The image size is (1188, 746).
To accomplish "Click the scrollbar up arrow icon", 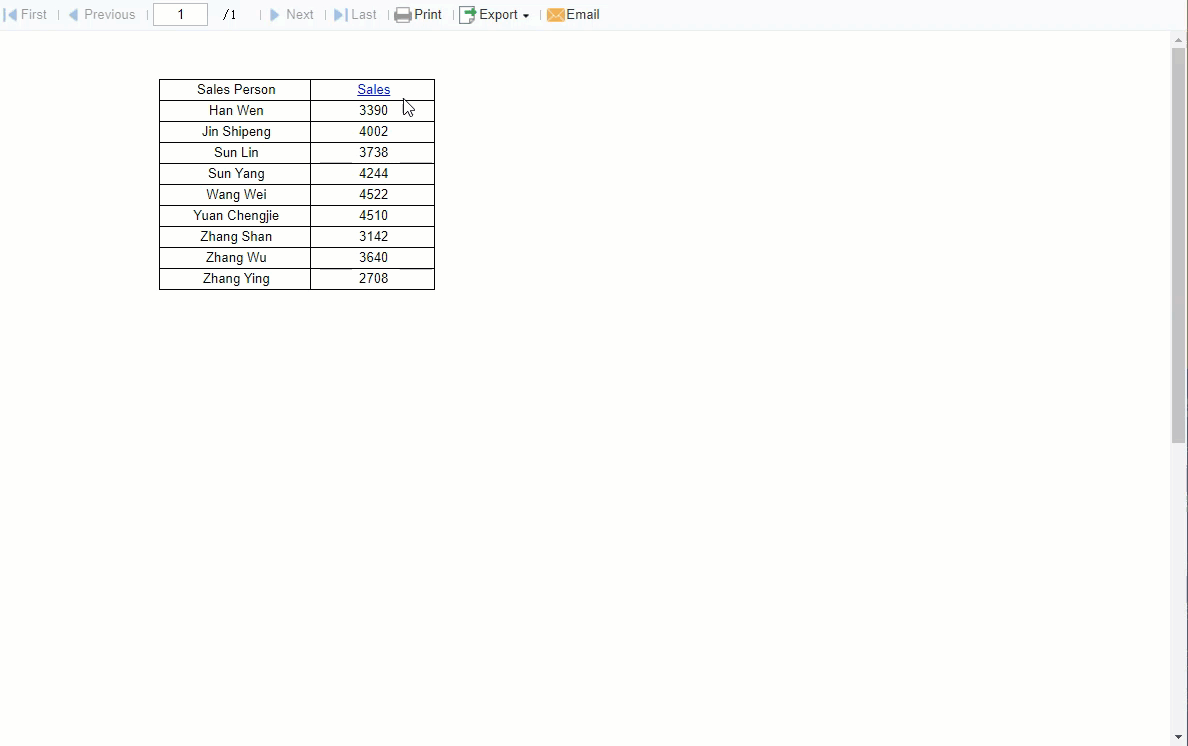I will [1178, 38].
